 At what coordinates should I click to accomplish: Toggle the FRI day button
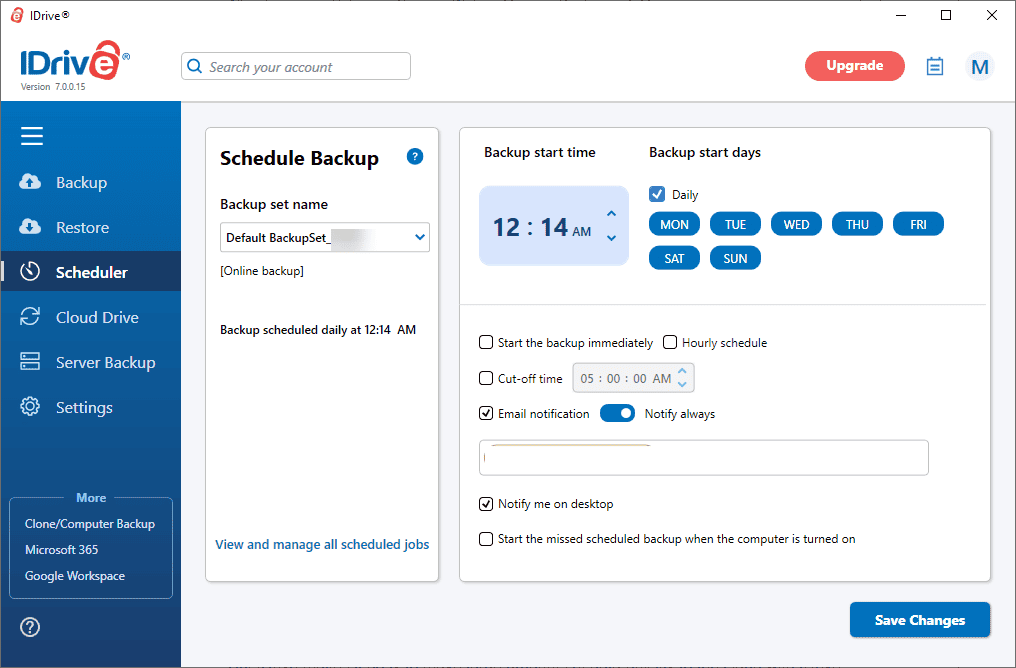click(x=918, y=224)
